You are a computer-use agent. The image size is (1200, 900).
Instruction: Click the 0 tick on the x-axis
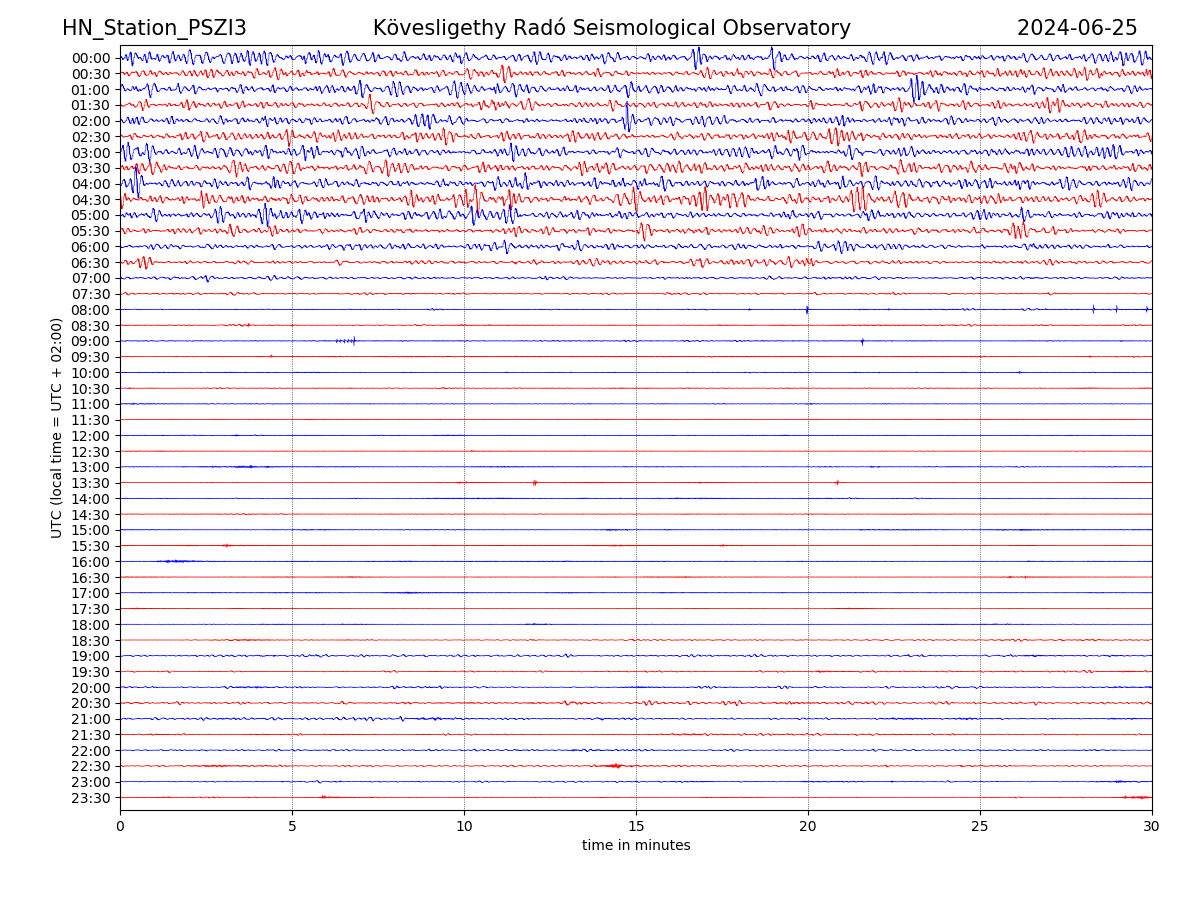tap(120, 826)
